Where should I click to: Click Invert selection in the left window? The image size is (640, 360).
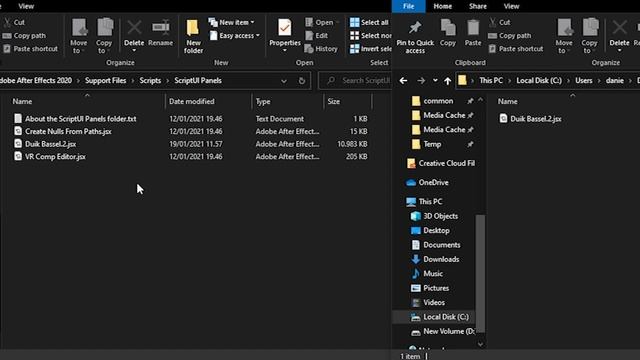(371, 49)
